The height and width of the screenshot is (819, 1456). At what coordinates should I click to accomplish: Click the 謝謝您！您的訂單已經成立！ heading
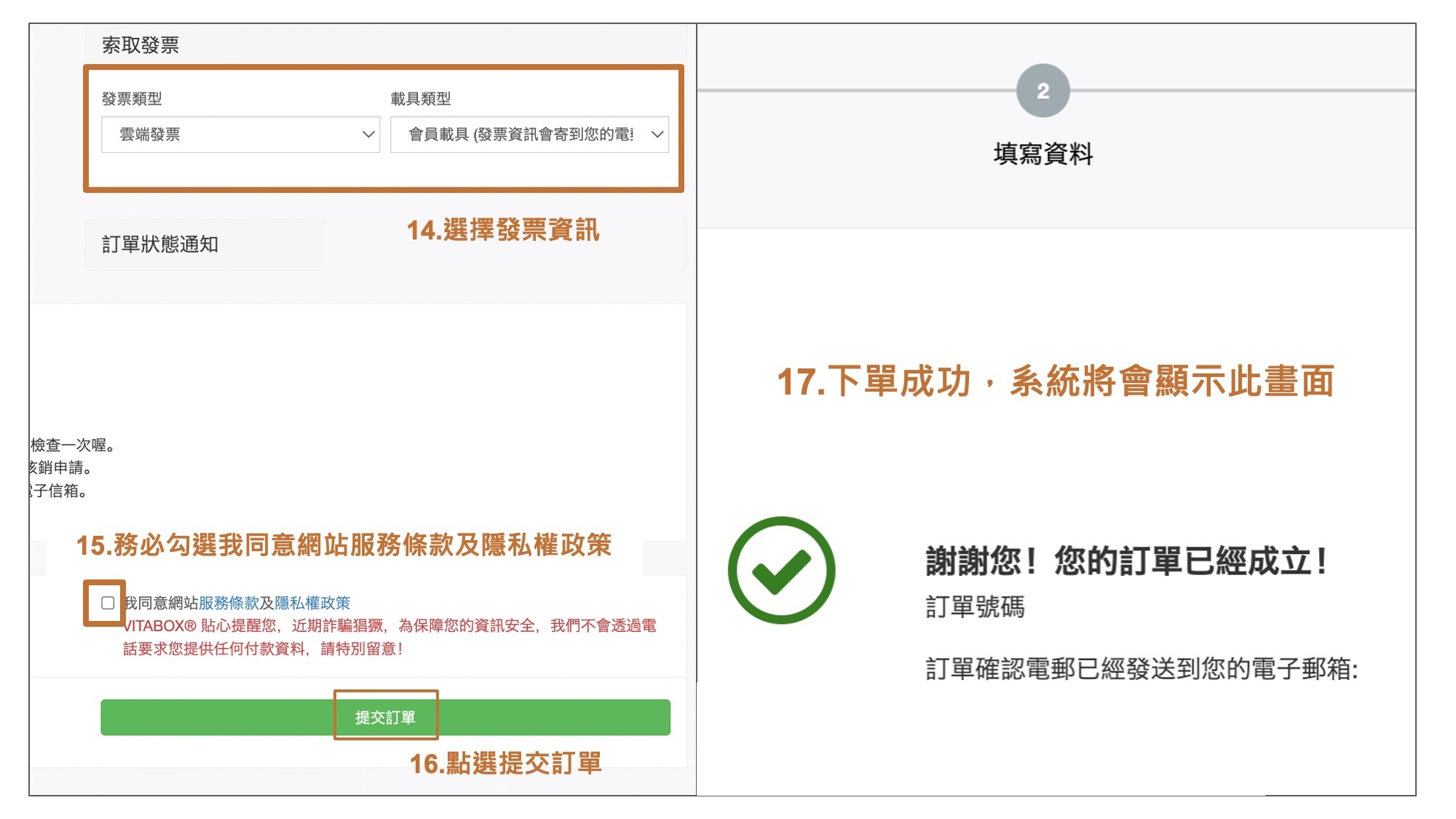tap(1126, 561)
